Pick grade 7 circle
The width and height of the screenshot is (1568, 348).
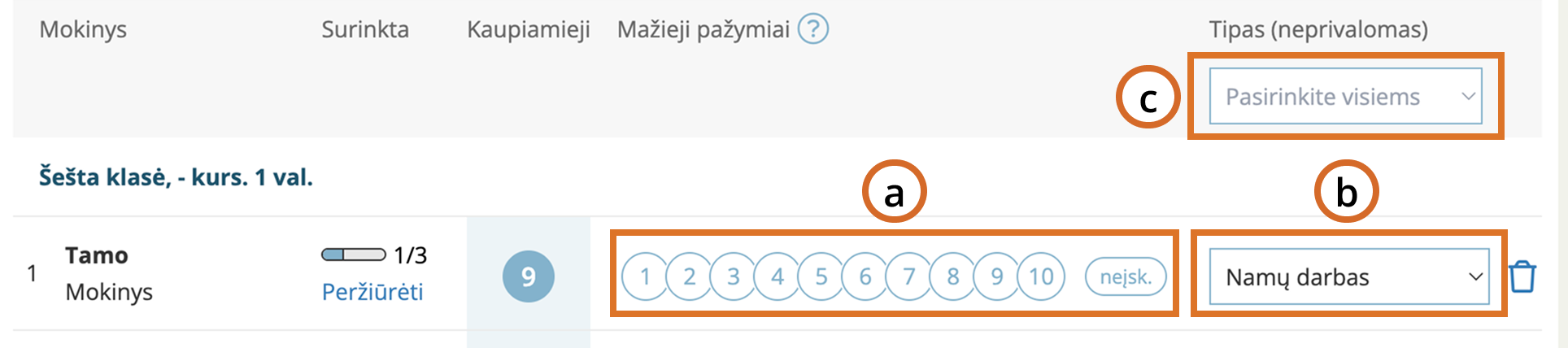click(908, 277)
